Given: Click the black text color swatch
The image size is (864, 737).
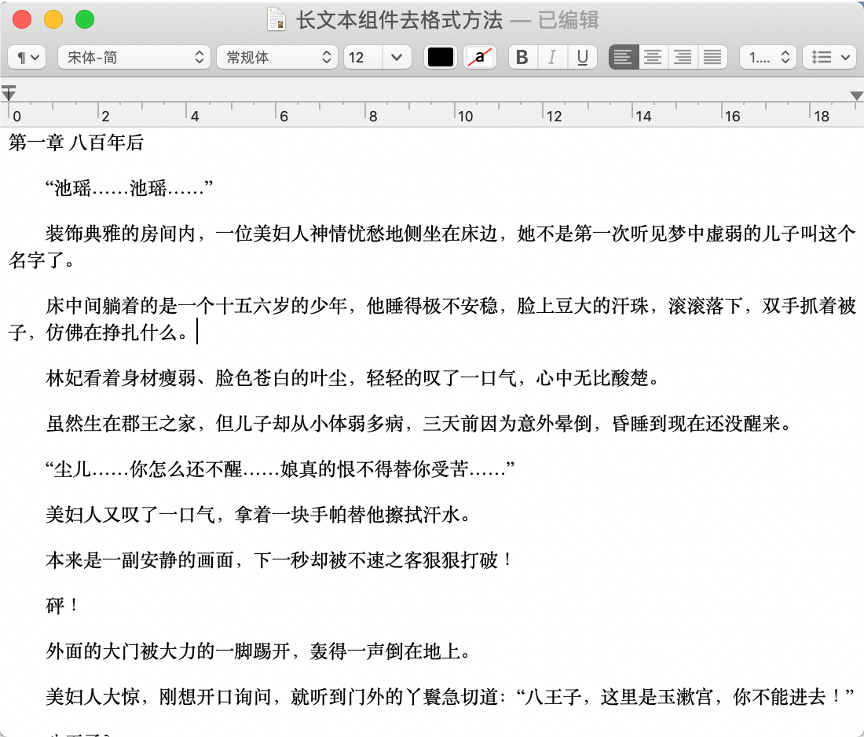Looking at the screenshot, I should pyautogui.click(x=441, y=57).
